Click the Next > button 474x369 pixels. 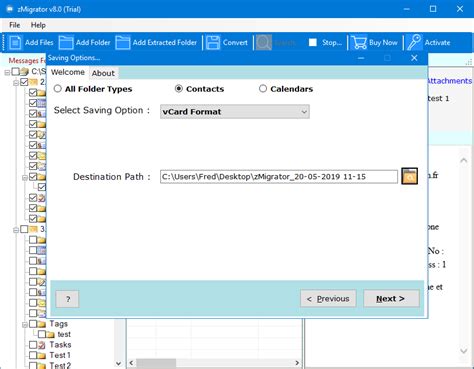point(391,298)
